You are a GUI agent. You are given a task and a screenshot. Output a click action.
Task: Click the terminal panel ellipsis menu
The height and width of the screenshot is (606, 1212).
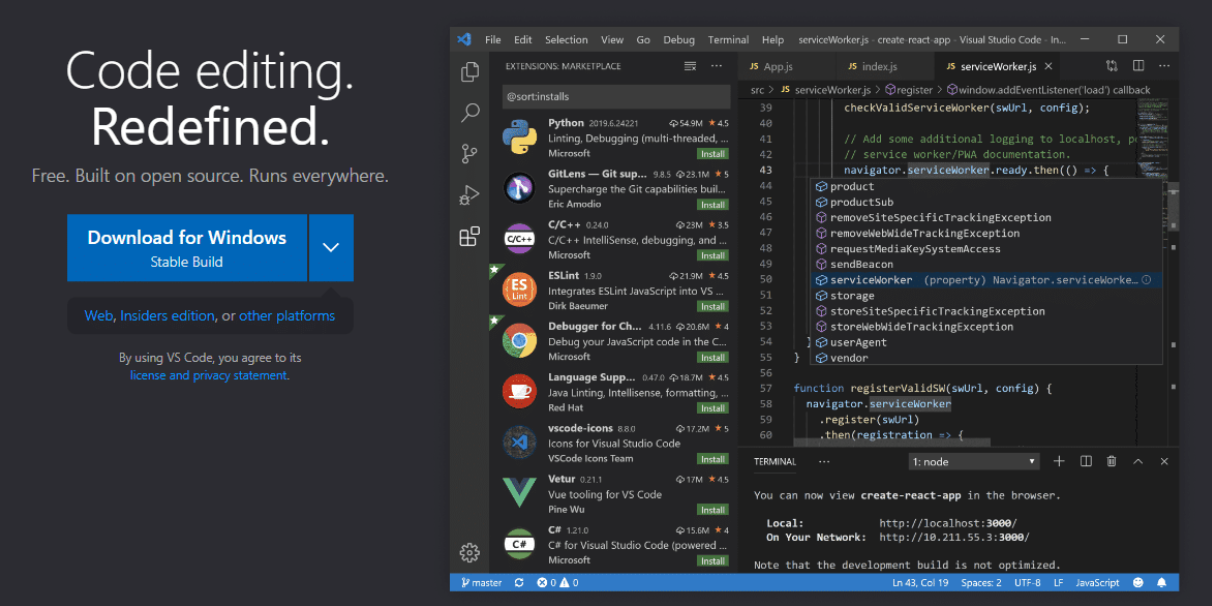tap(824, 462)
